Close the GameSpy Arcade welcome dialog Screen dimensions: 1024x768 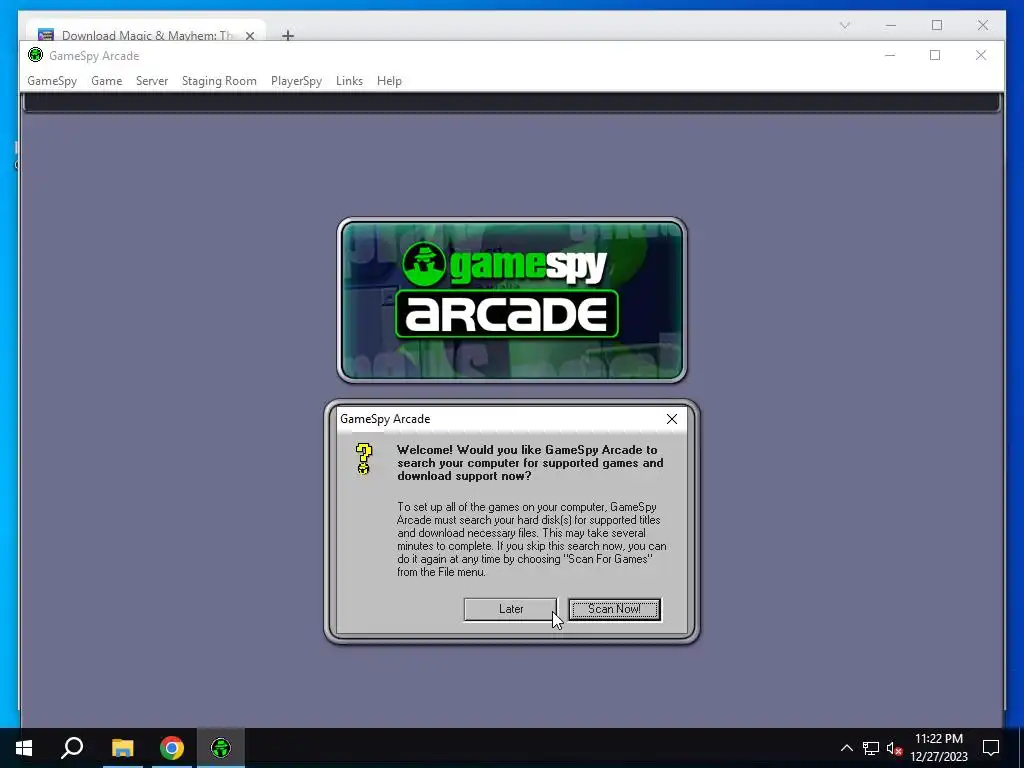tap(672, 419)
